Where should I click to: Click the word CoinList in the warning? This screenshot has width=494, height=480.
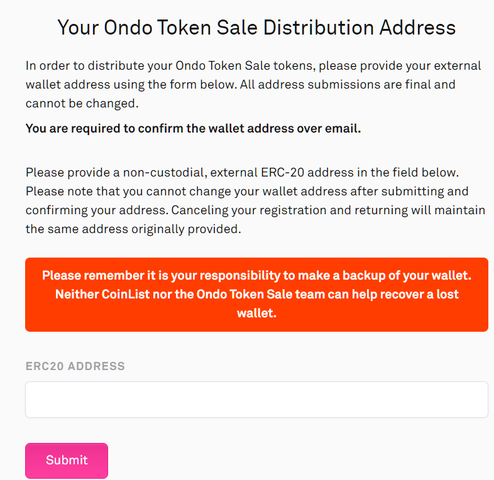(126, 294)
